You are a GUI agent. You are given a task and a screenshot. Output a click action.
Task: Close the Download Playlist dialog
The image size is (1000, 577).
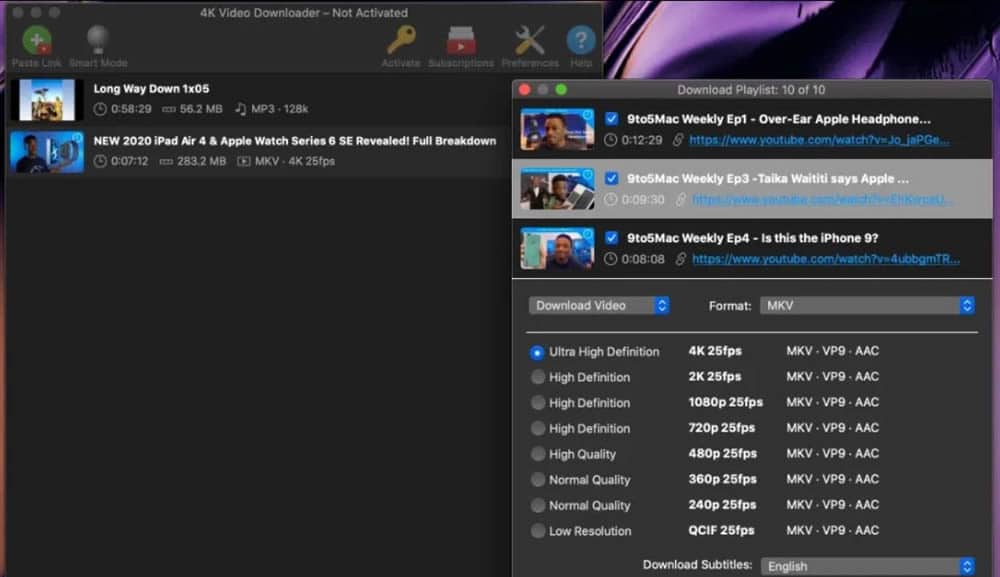(x=525, y=90)
